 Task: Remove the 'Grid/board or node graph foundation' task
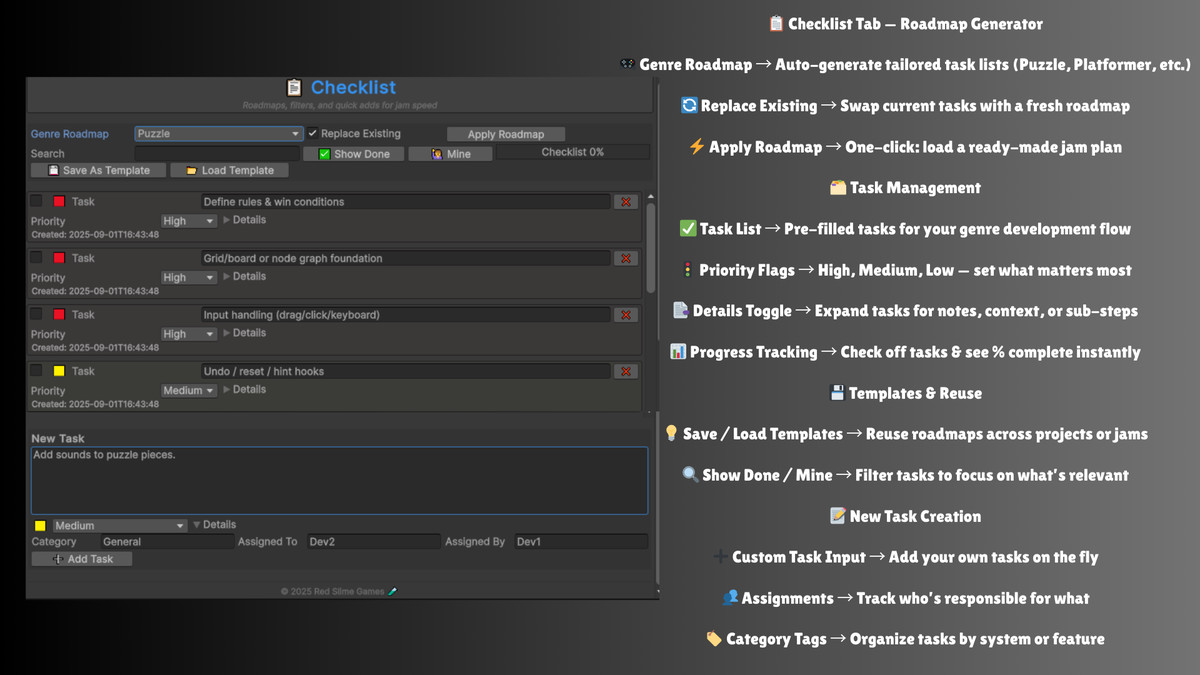[626, 258]
